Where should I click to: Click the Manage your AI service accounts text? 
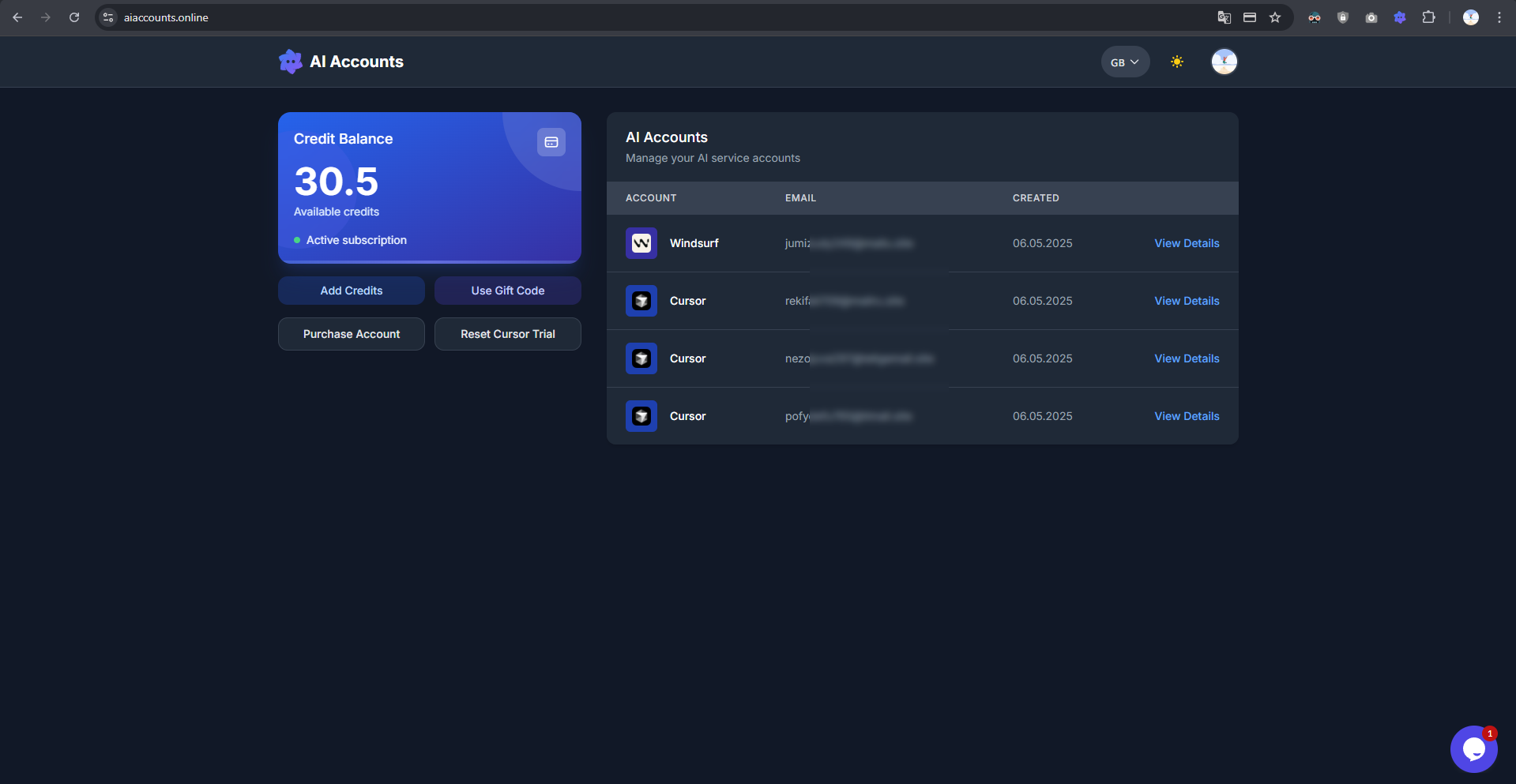pos(713,158)
